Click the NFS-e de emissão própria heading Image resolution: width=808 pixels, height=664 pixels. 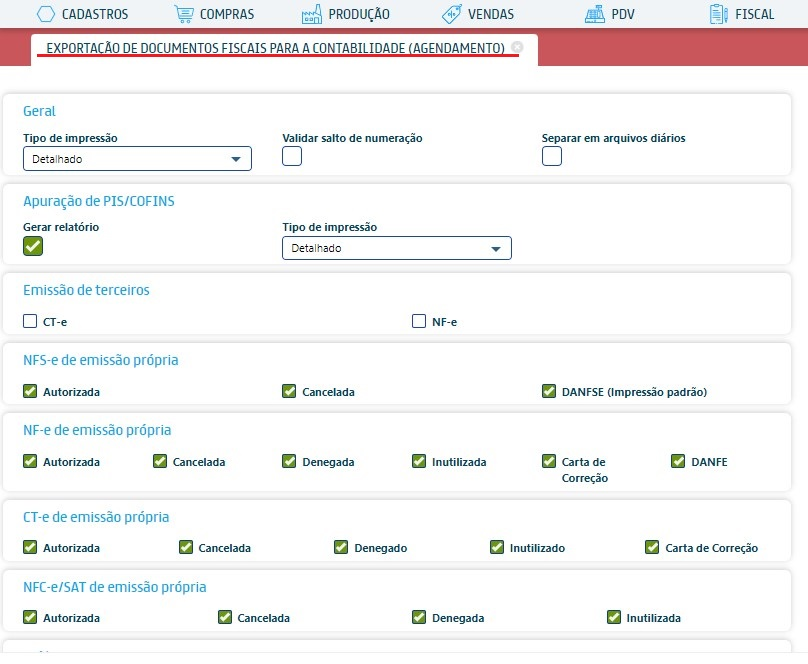[x=100, y=360]
